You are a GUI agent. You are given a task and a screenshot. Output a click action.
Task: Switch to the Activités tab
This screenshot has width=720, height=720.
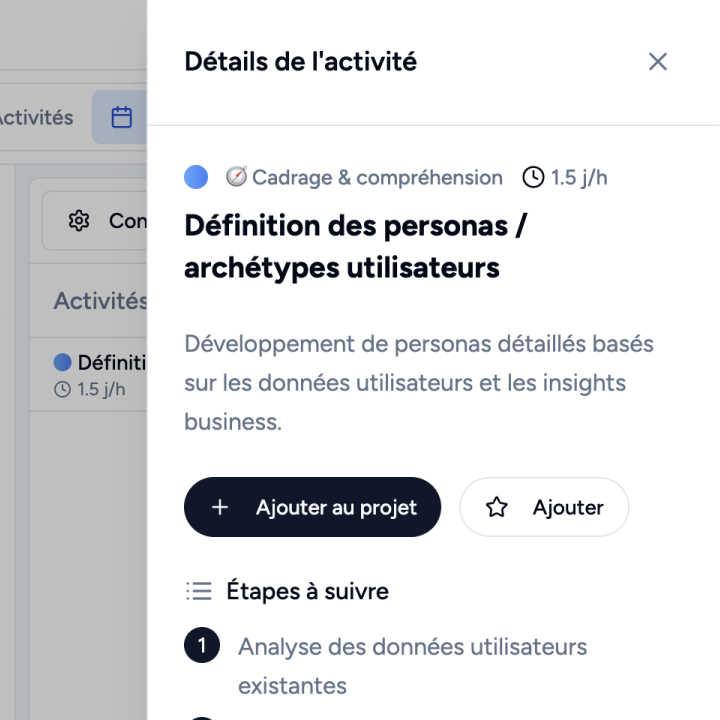point(36,117)
